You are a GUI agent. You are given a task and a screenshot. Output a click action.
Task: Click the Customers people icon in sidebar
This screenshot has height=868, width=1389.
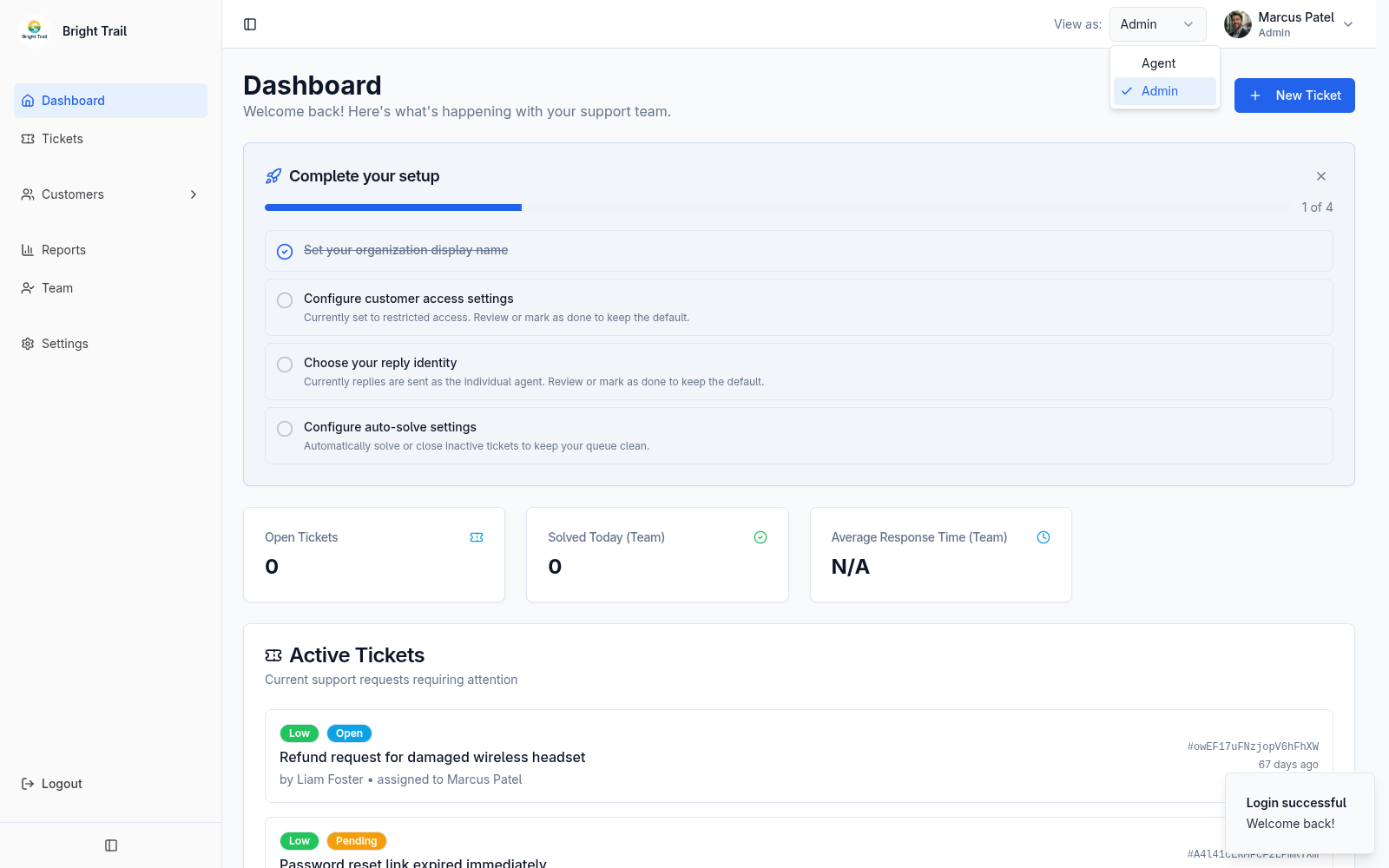point(28,194)
